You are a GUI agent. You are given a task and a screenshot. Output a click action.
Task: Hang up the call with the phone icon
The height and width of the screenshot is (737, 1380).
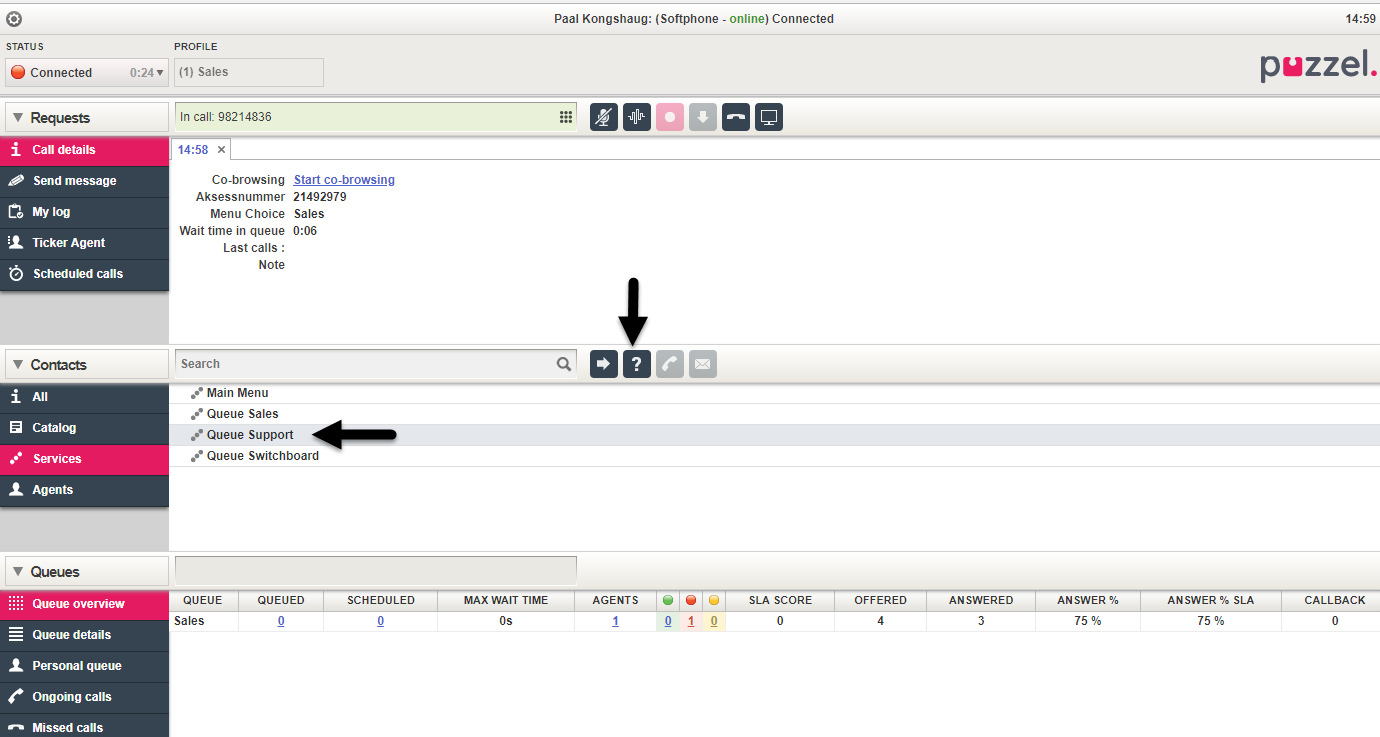pos(735,117)
